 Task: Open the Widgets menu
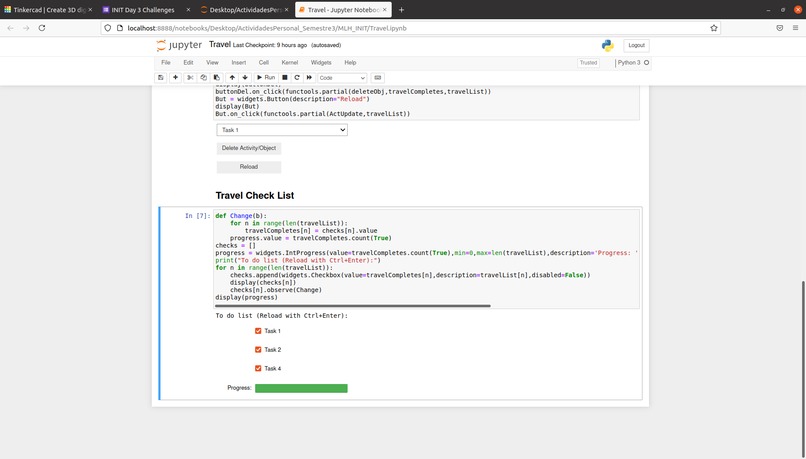point(321,63)
